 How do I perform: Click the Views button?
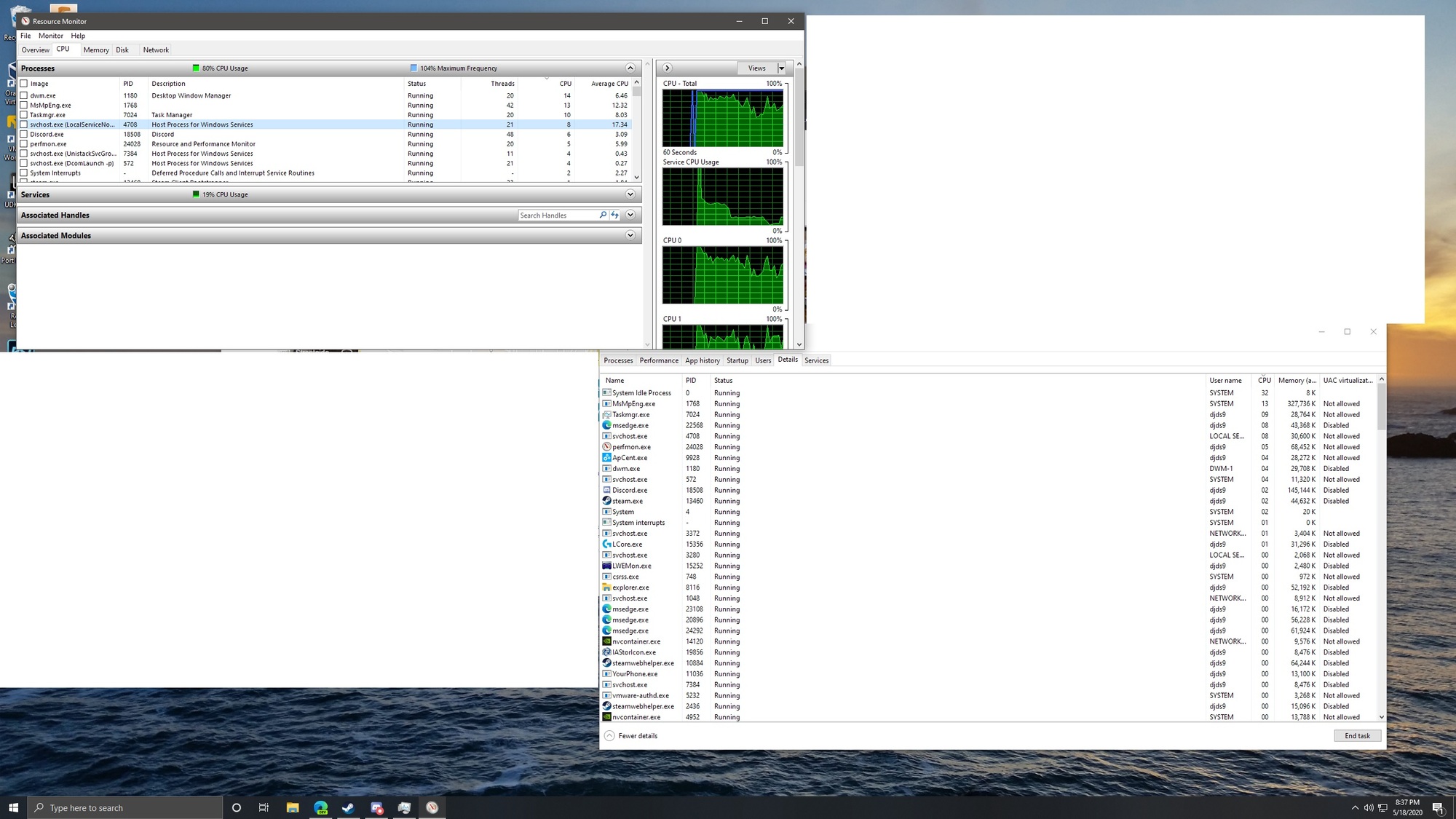pyautogui.click(x=757, y=68)
